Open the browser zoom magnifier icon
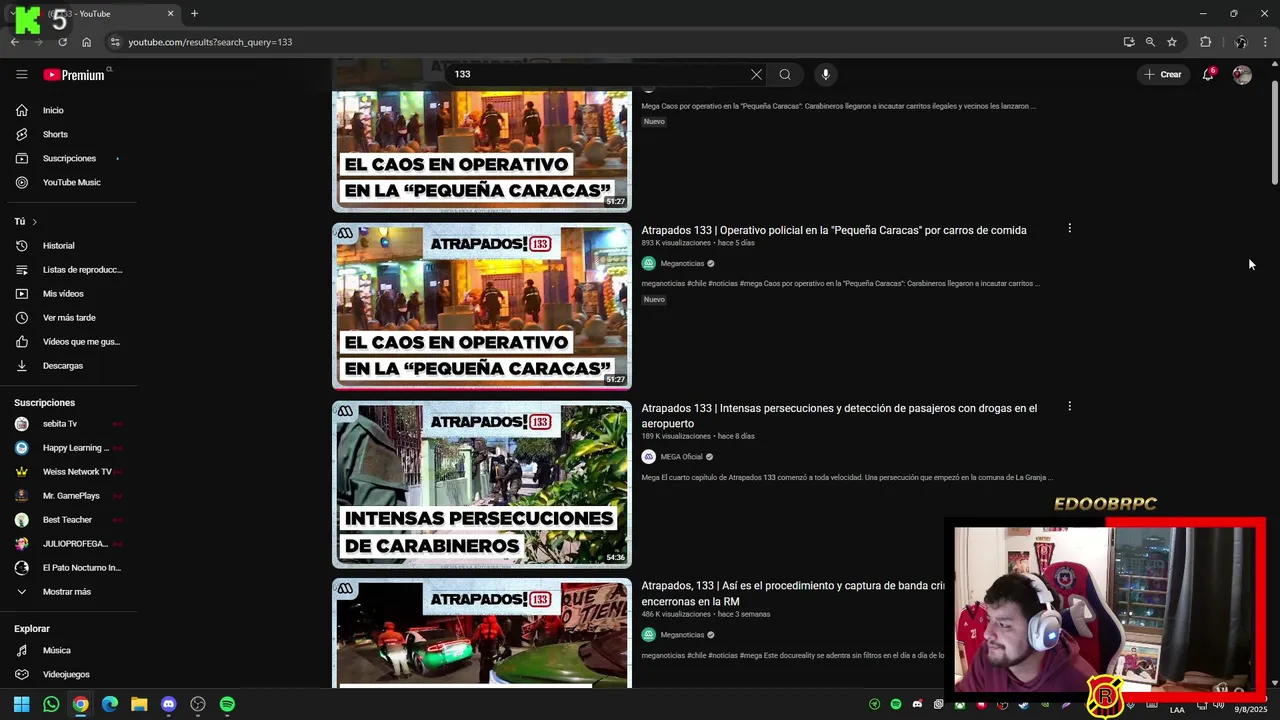The width and height of the screenshot is (1280, 720). (1150, 42)
